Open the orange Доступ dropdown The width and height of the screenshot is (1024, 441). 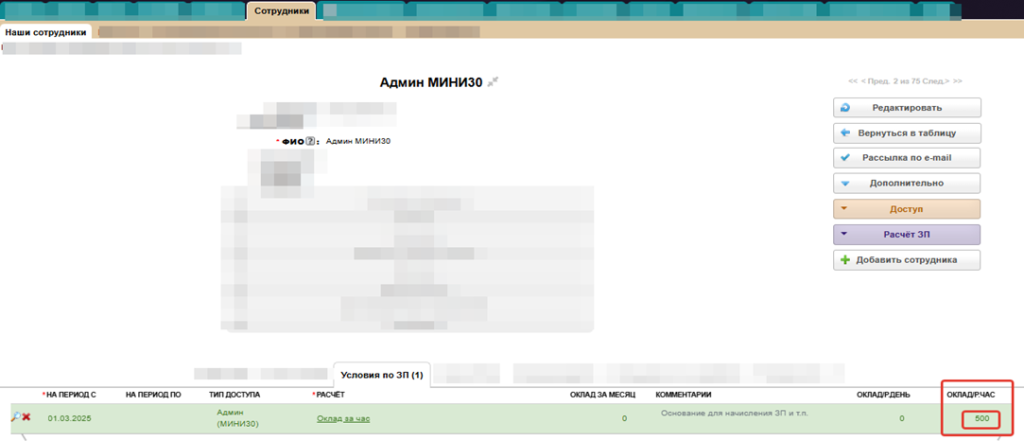click(x=906, y=209)
